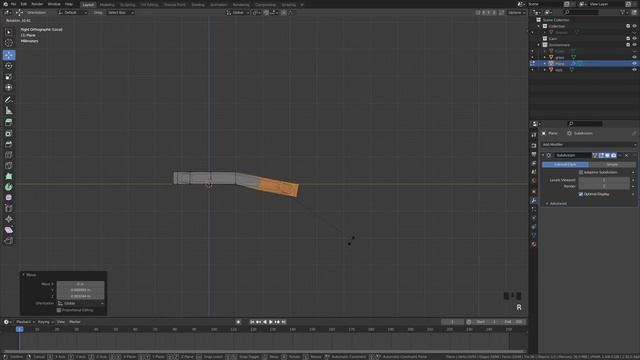Select the 3D Cursor tool
Screen dimensions: 640x360
9,43
